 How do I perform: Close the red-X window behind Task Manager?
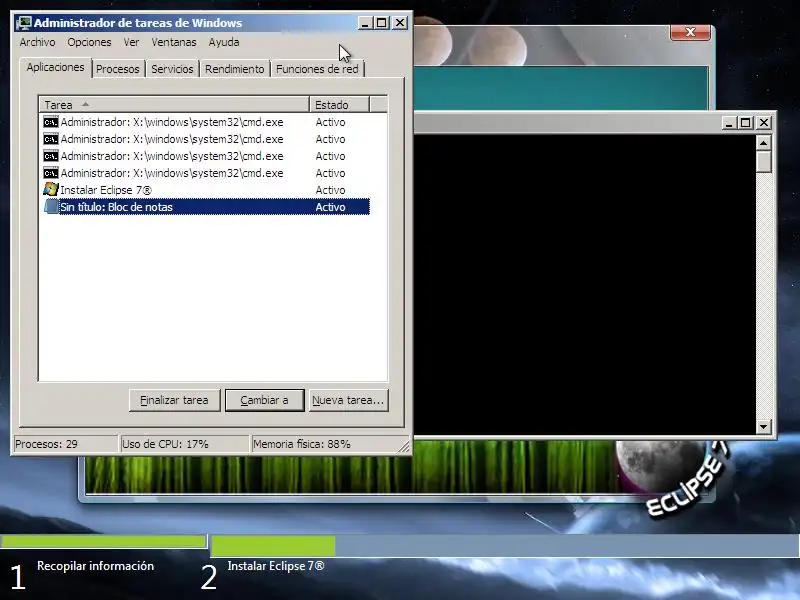[690, 32]
